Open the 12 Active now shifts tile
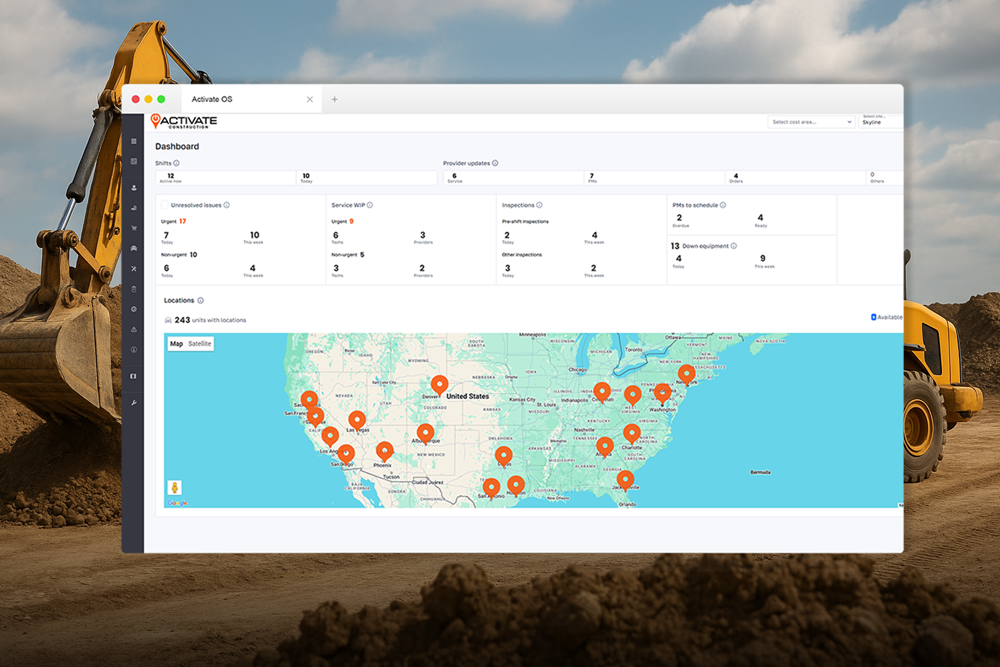 click(x=226, y=178)
